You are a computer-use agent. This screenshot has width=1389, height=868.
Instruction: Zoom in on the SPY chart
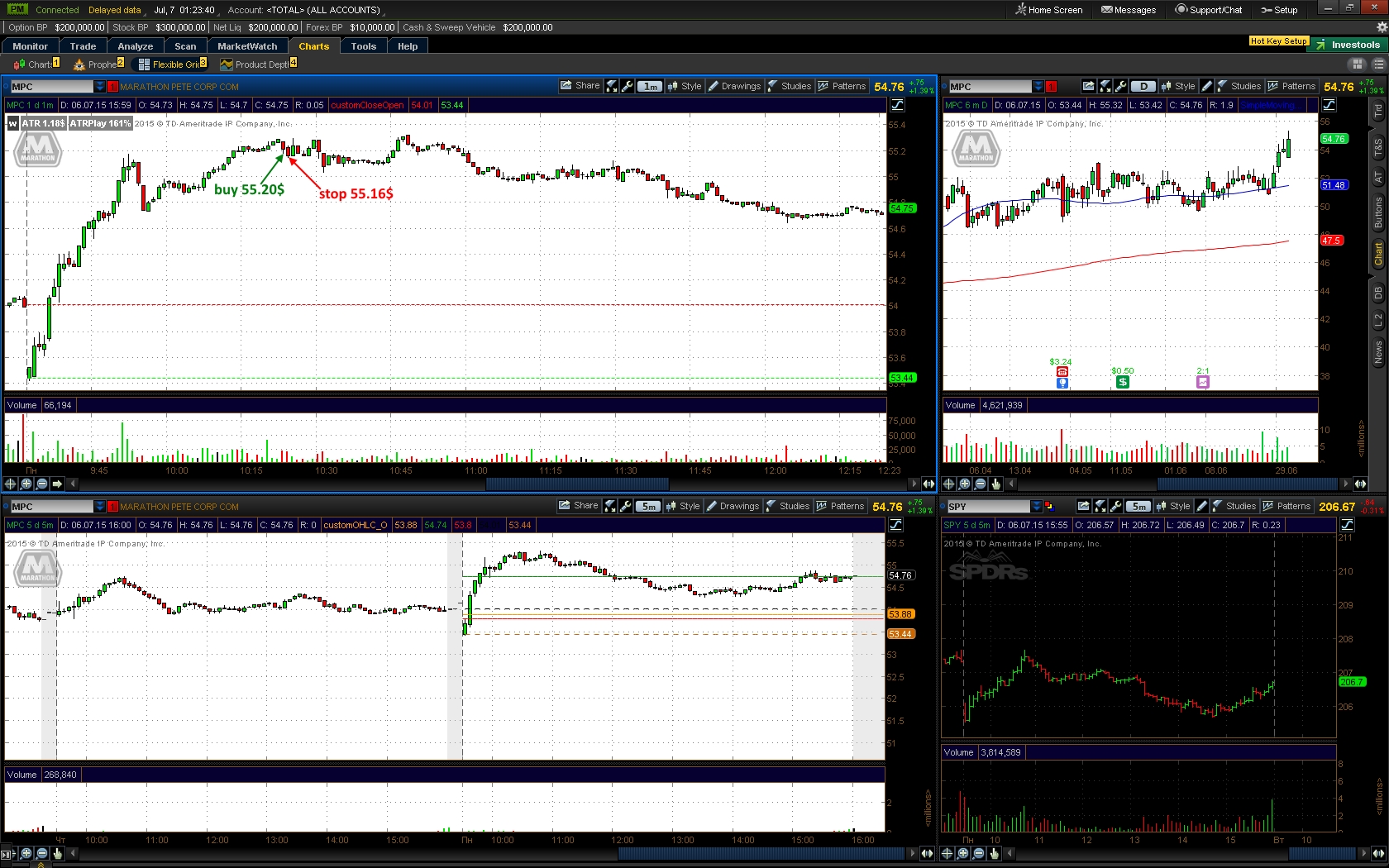pos(962,853)
